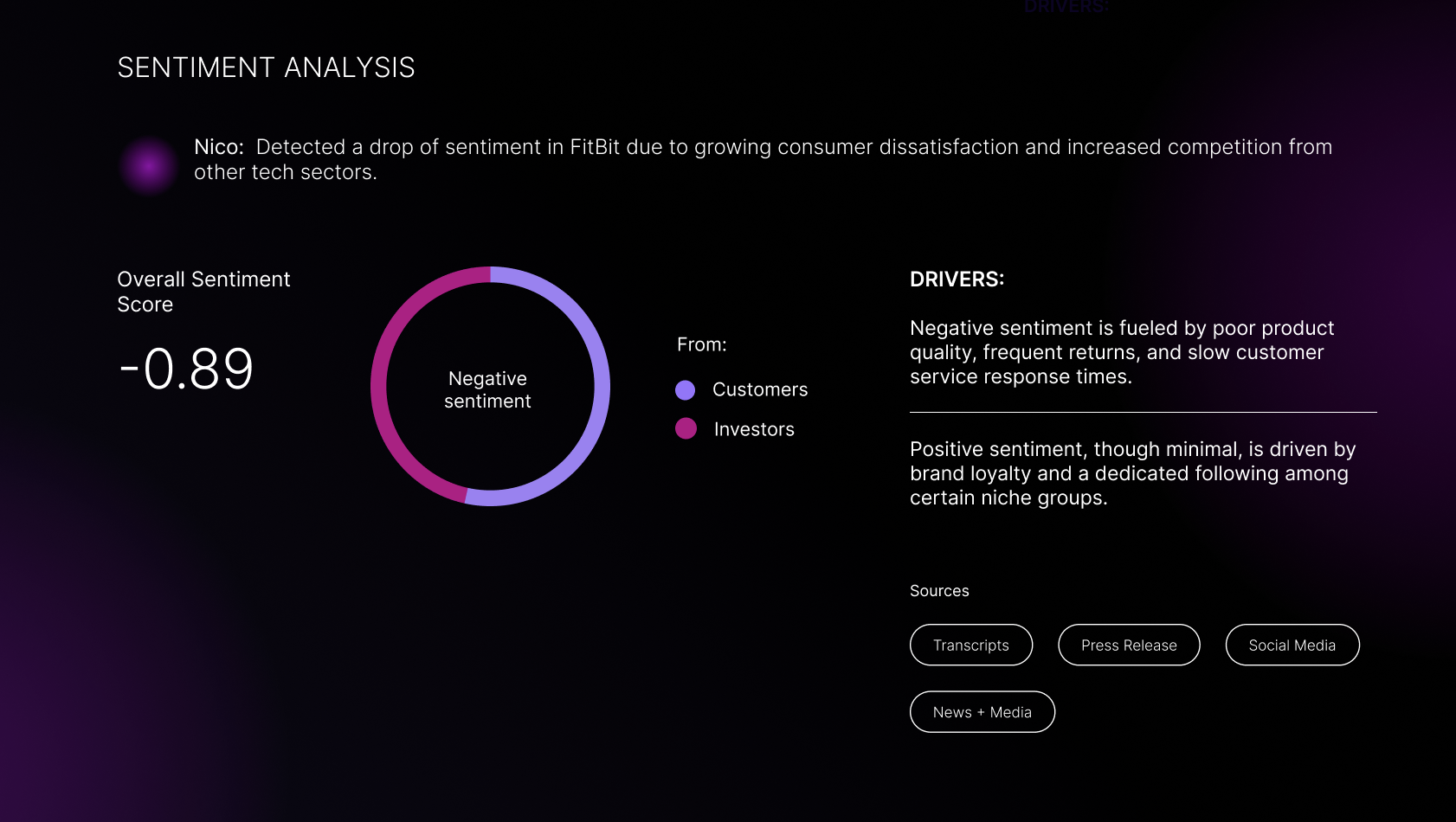Click the Overall Sentiment Score label

click(203, 292)
